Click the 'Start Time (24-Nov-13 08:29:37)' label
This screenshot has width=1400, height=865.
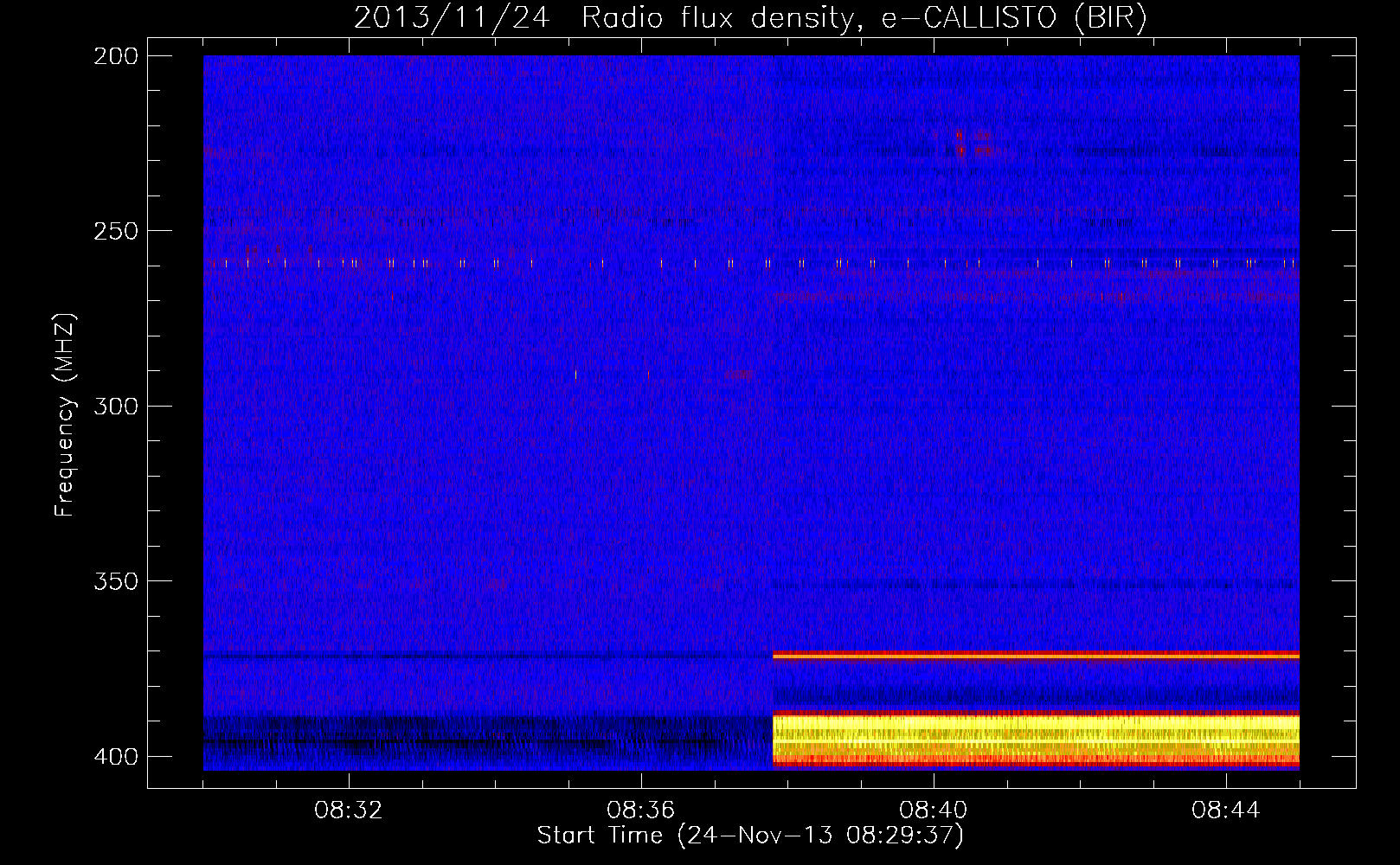click(x=750, y=836)
